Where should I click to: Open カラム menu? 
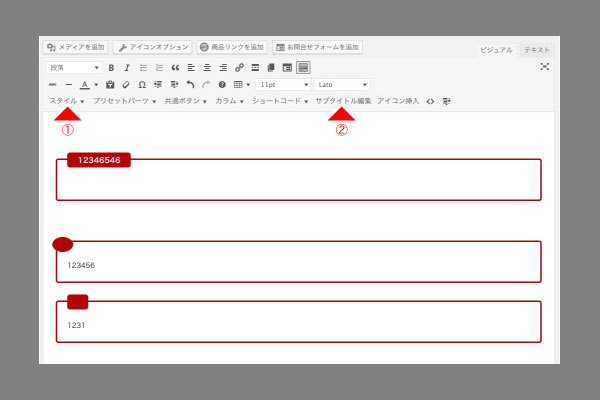click(x=229, y=101)
